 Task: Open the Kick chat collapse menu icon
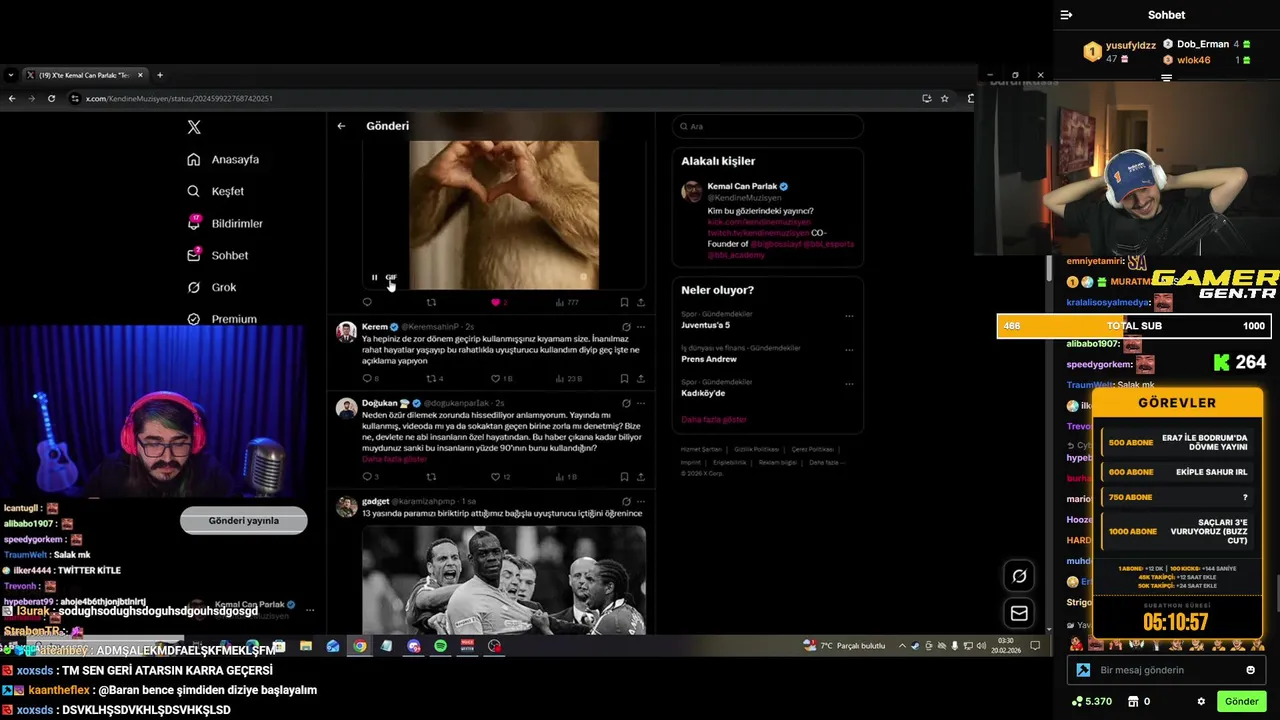coord(1066,15)
